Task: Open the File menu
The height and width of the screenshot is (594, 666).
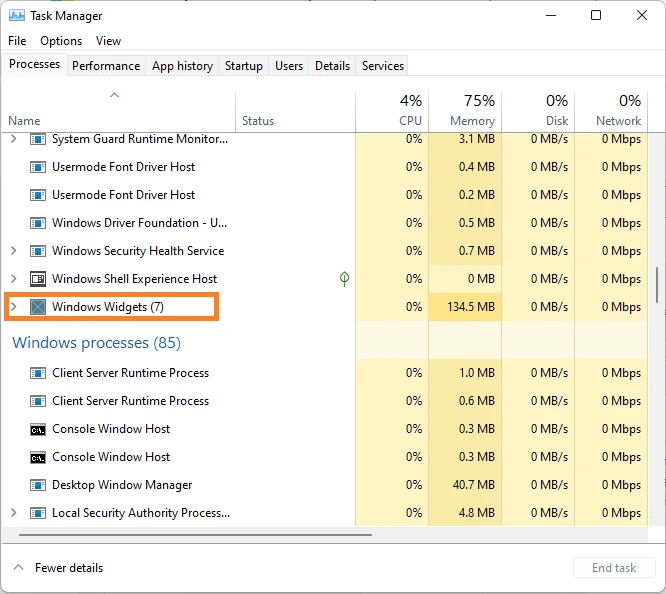Action: pyautogui.click(x=17, y=41)
